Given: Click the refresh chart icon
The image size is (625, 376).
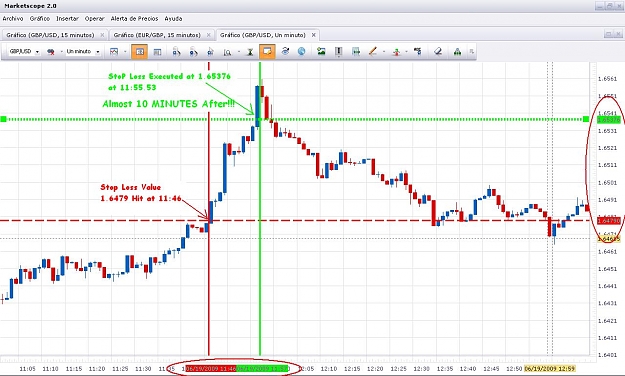Looking at the screenshot, I should (x=285, y=51).
